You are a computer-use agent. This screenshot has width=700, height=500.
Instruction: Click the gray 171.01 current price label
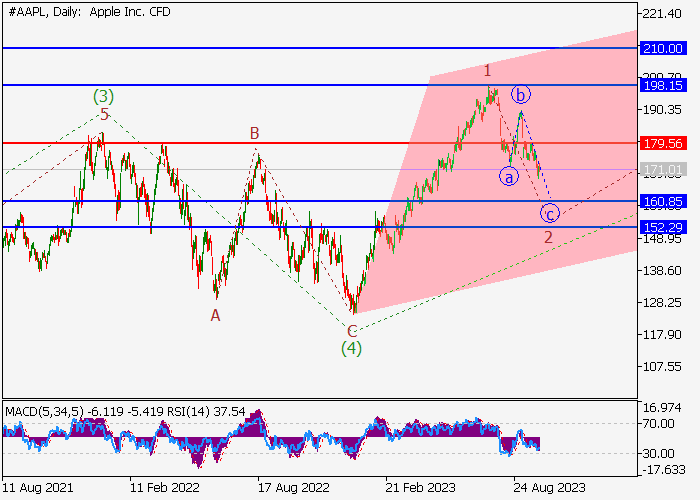663,170
